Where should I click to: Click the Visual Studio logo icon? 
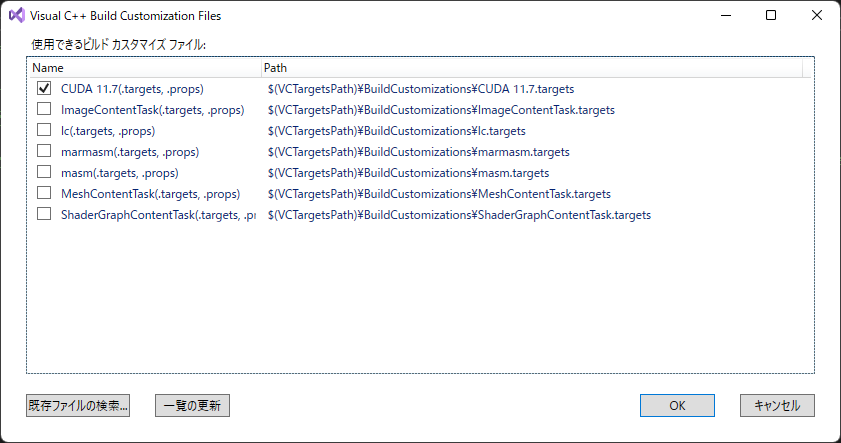[17, 16]
